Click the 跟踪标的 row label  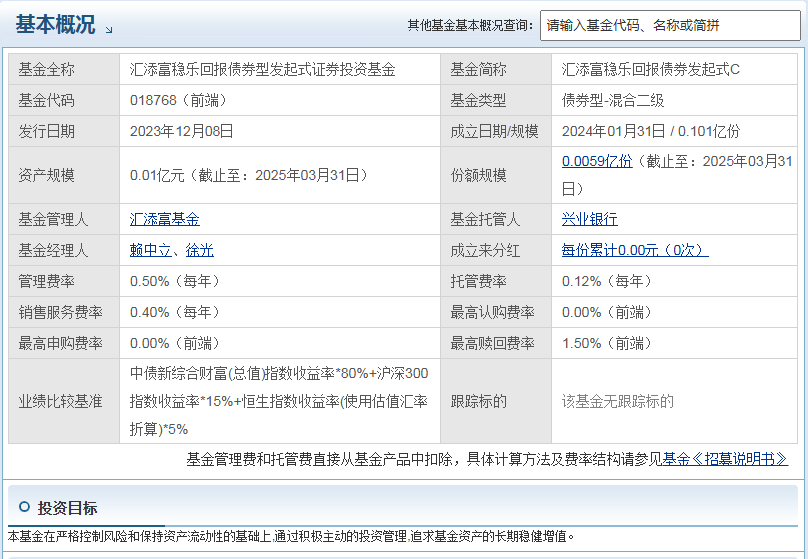click(478, 401)
